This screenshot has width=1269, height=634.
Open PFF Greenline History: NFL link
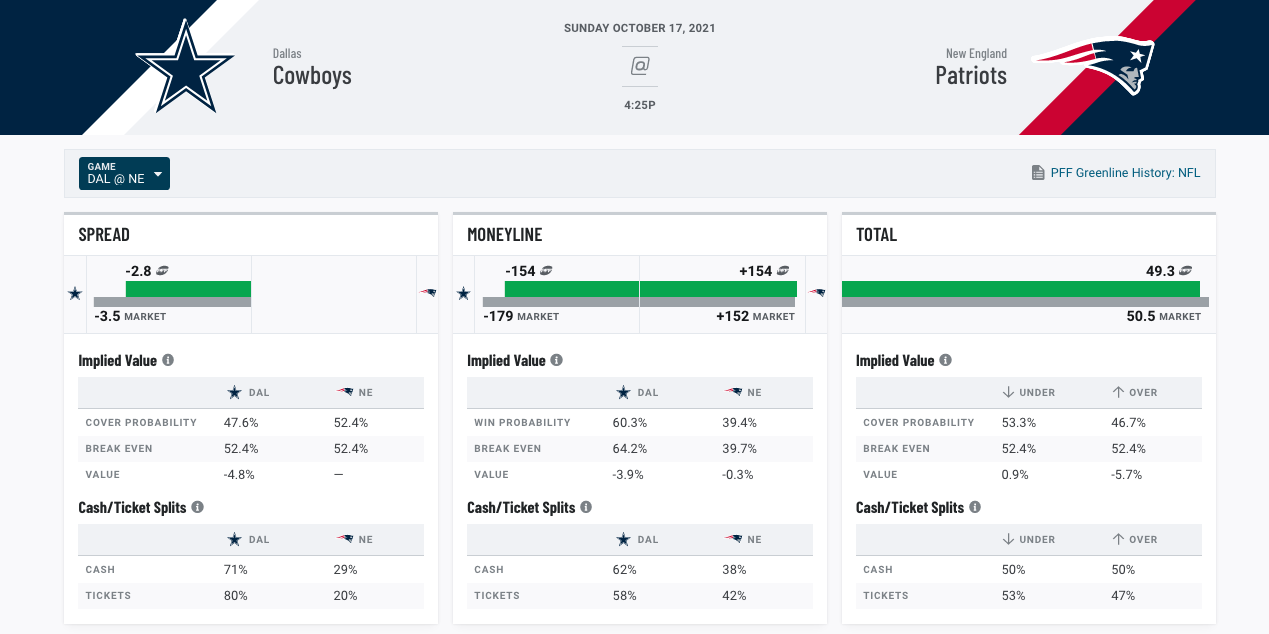[1125, 173]
